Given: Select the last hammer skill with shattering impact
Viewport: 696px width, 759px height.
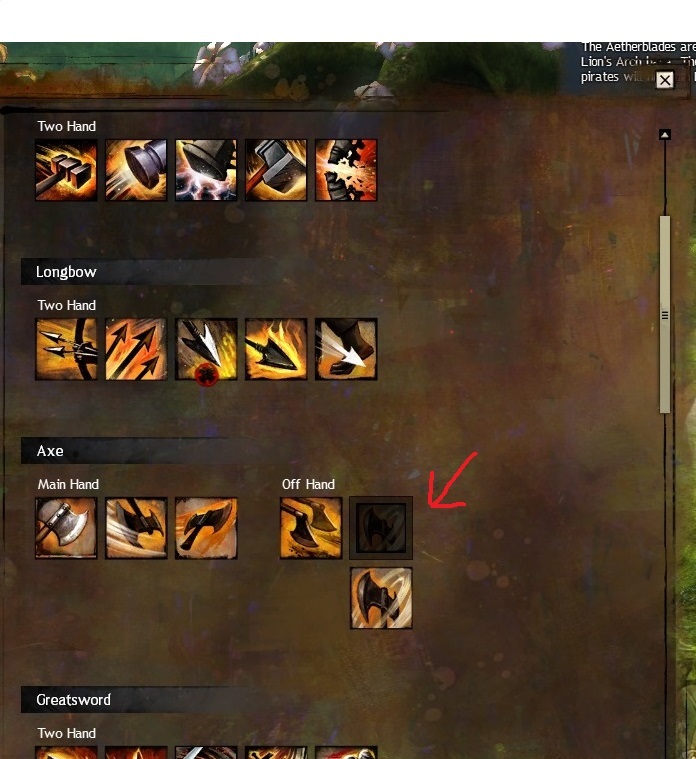Looking at the screenshot, I should [346, 170].
